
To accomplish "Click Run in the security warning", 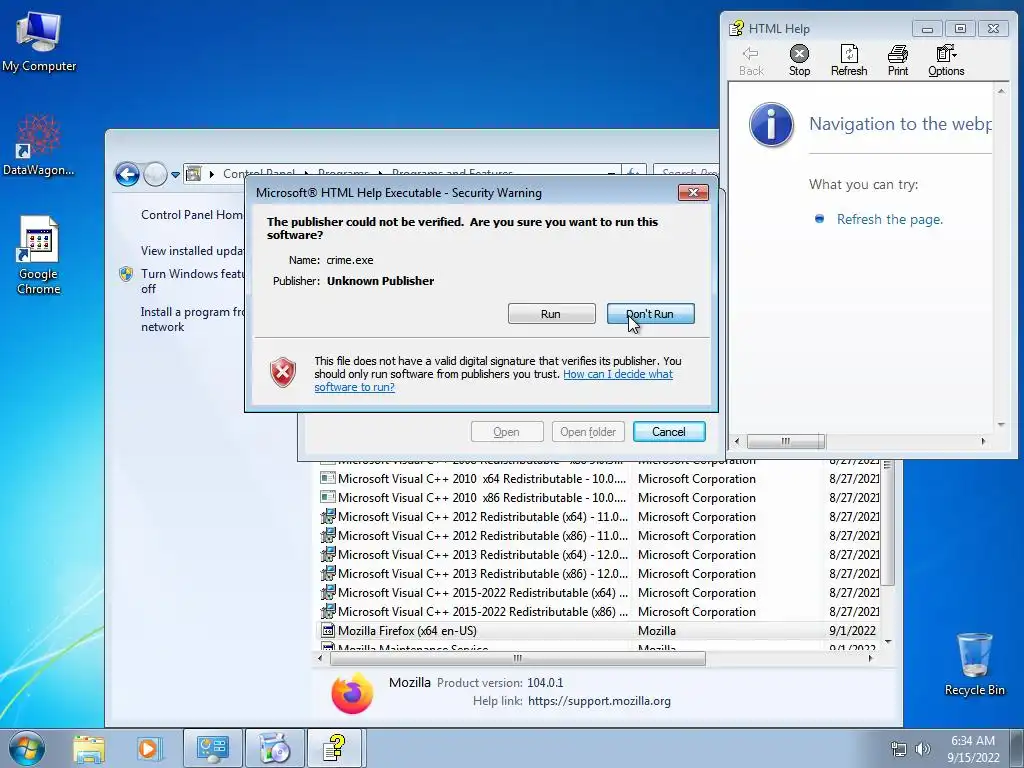I will point(551,313).
